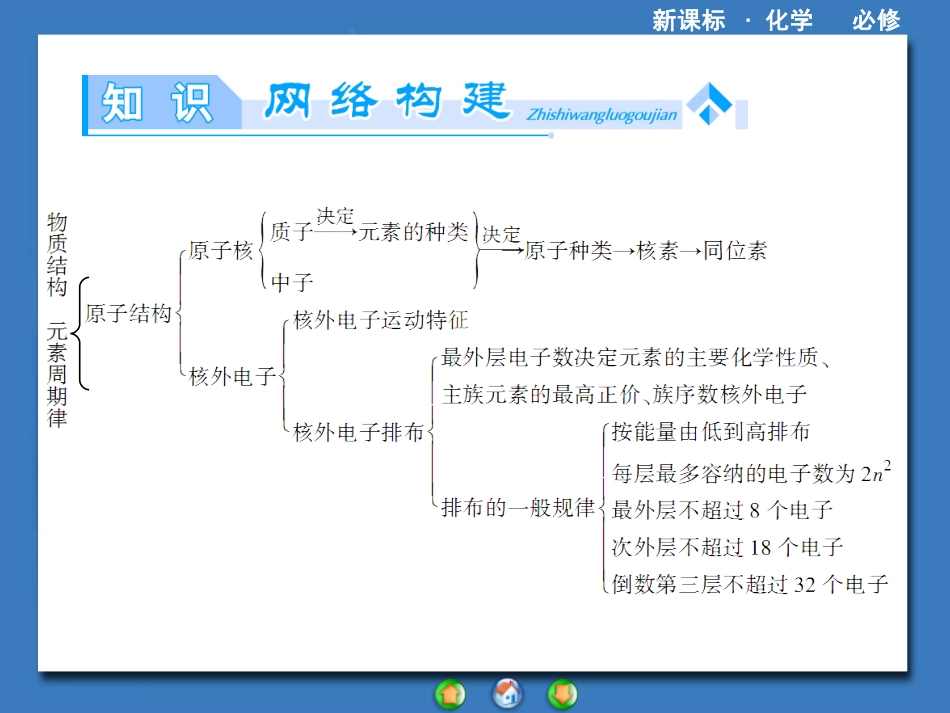Click the 按能量由低到高排布 line
Viewport: 950px width, 713px height.
pos(711,432)
